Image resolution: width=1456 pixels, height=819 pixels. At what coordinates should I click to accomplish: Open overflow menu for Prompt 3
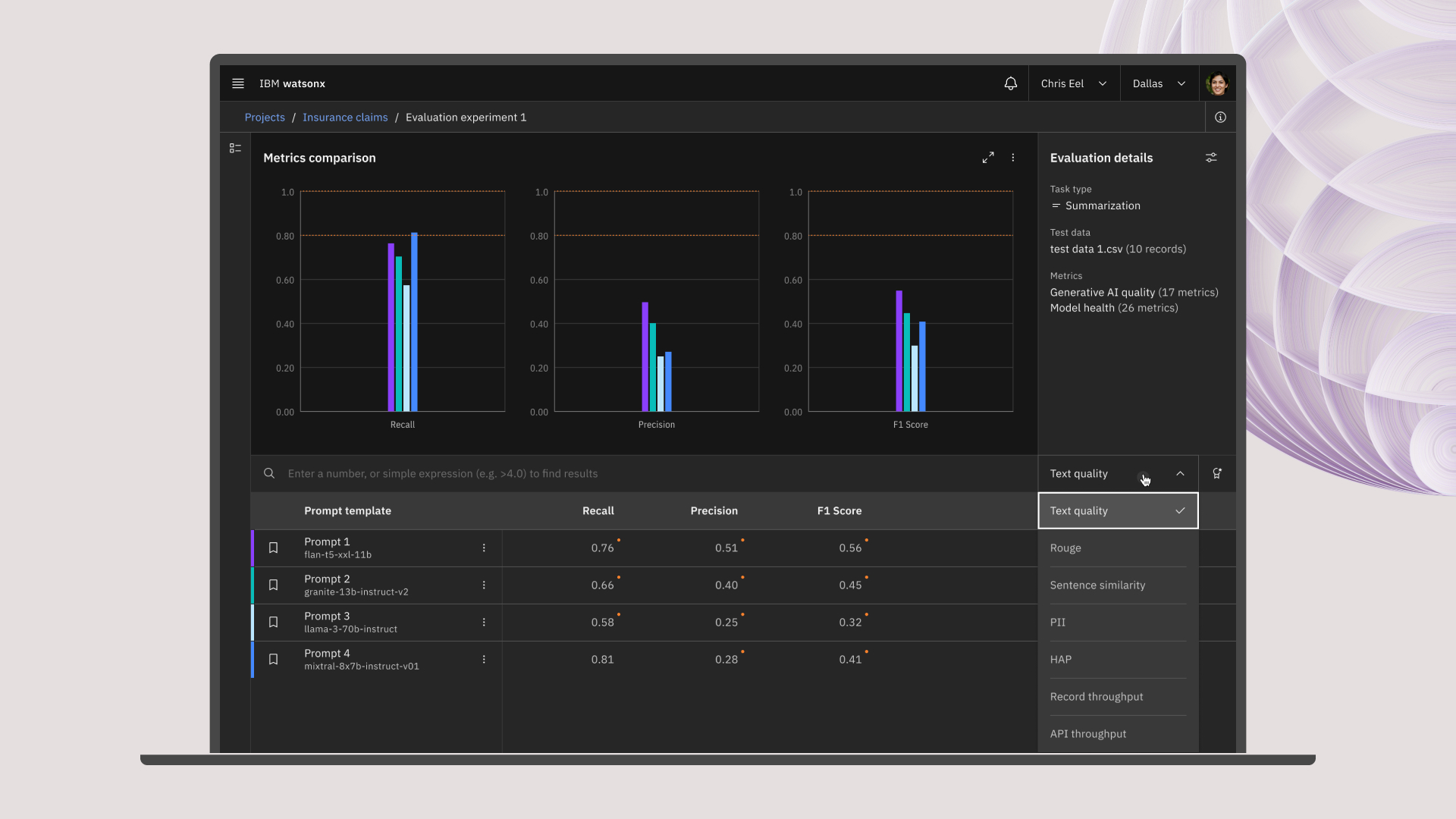pyautogui.click(x=484, y=623)
